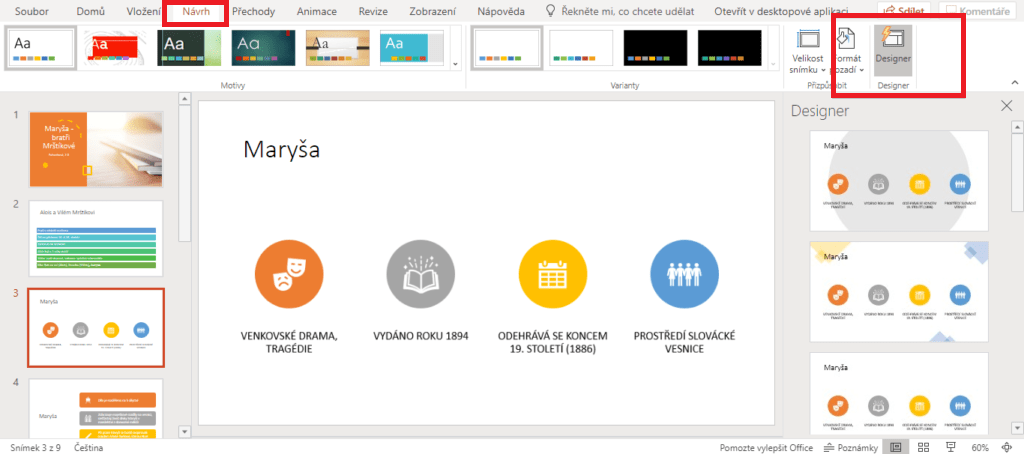Close the Designer side panel
The image size is (1024, 454).
[1006, 106]
